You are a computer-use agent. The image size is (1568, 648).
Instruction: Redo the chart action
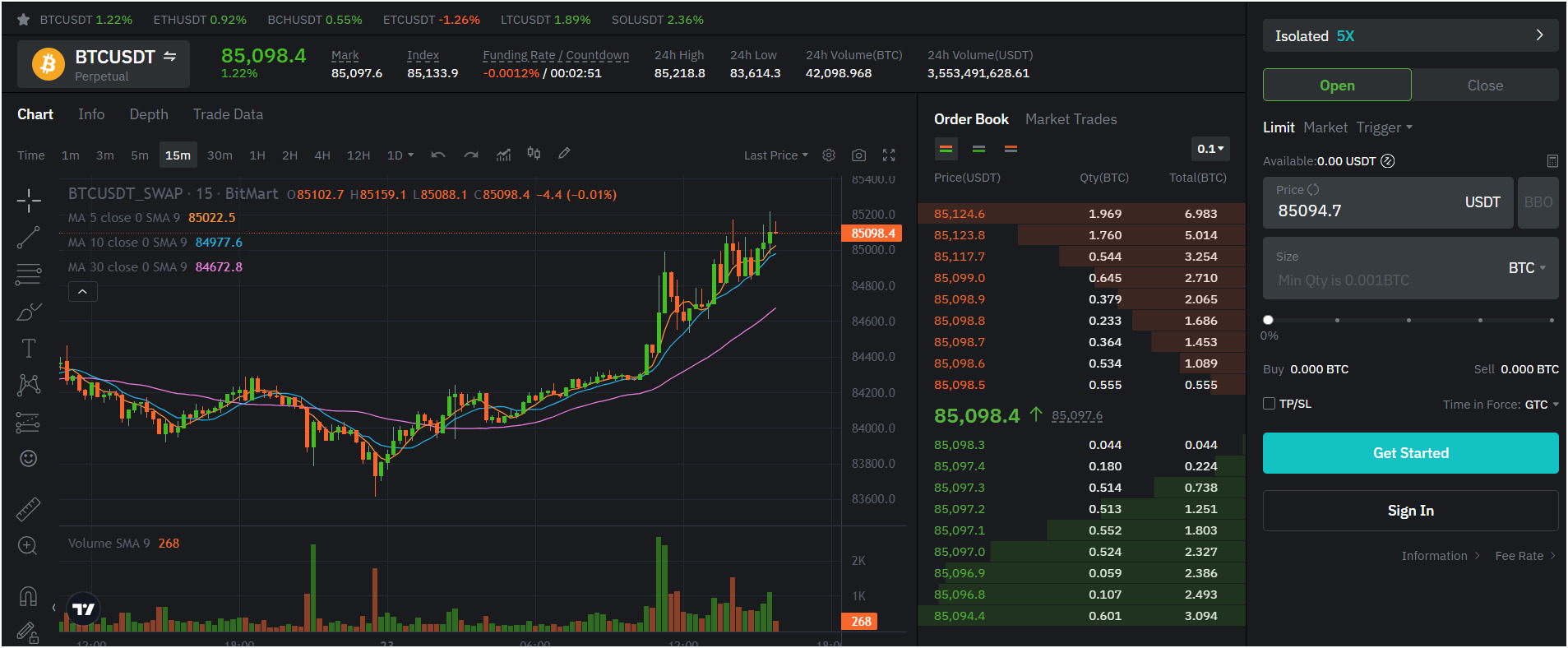(470, 155)
